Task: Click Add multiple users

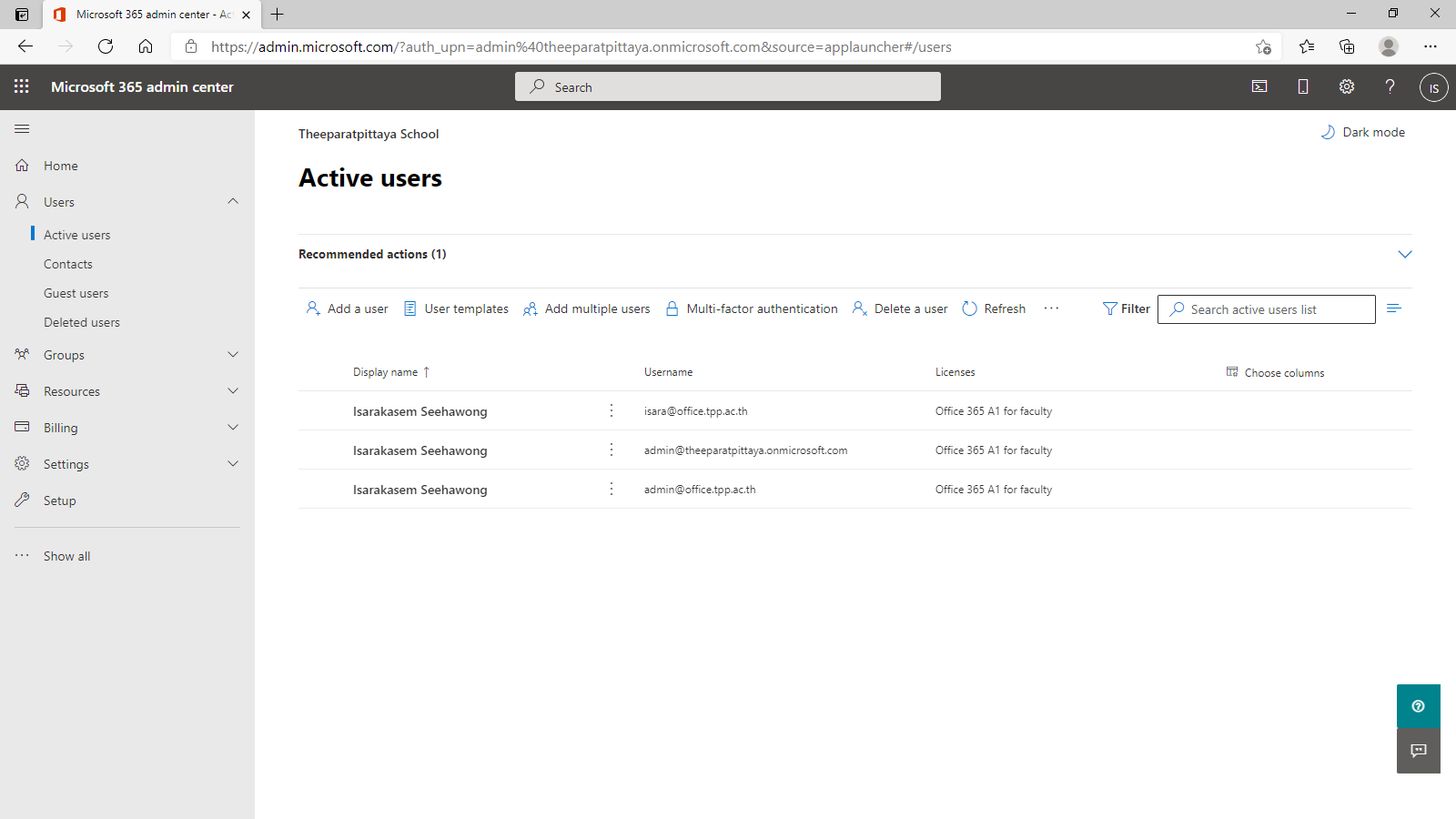Action: [x=587, y=308]
